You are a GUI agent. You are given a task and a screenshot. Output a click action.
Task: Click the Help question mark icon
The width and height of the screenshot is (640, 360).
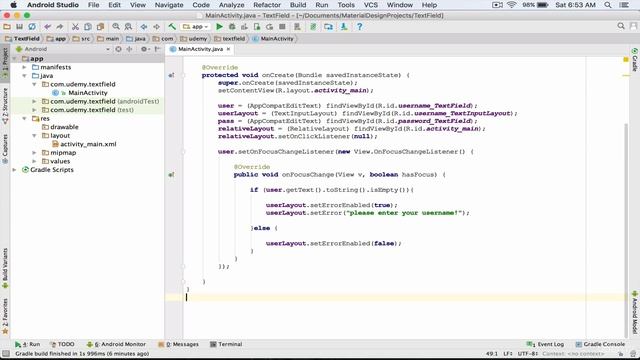[360, 27]
